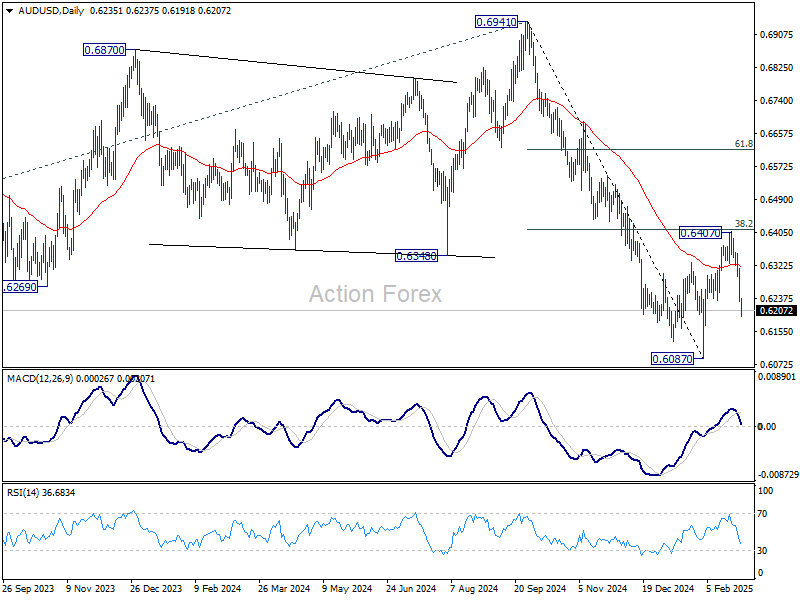
Task: Click the RSI(14) 36.6834 indicator label
Action: [41, 493]
